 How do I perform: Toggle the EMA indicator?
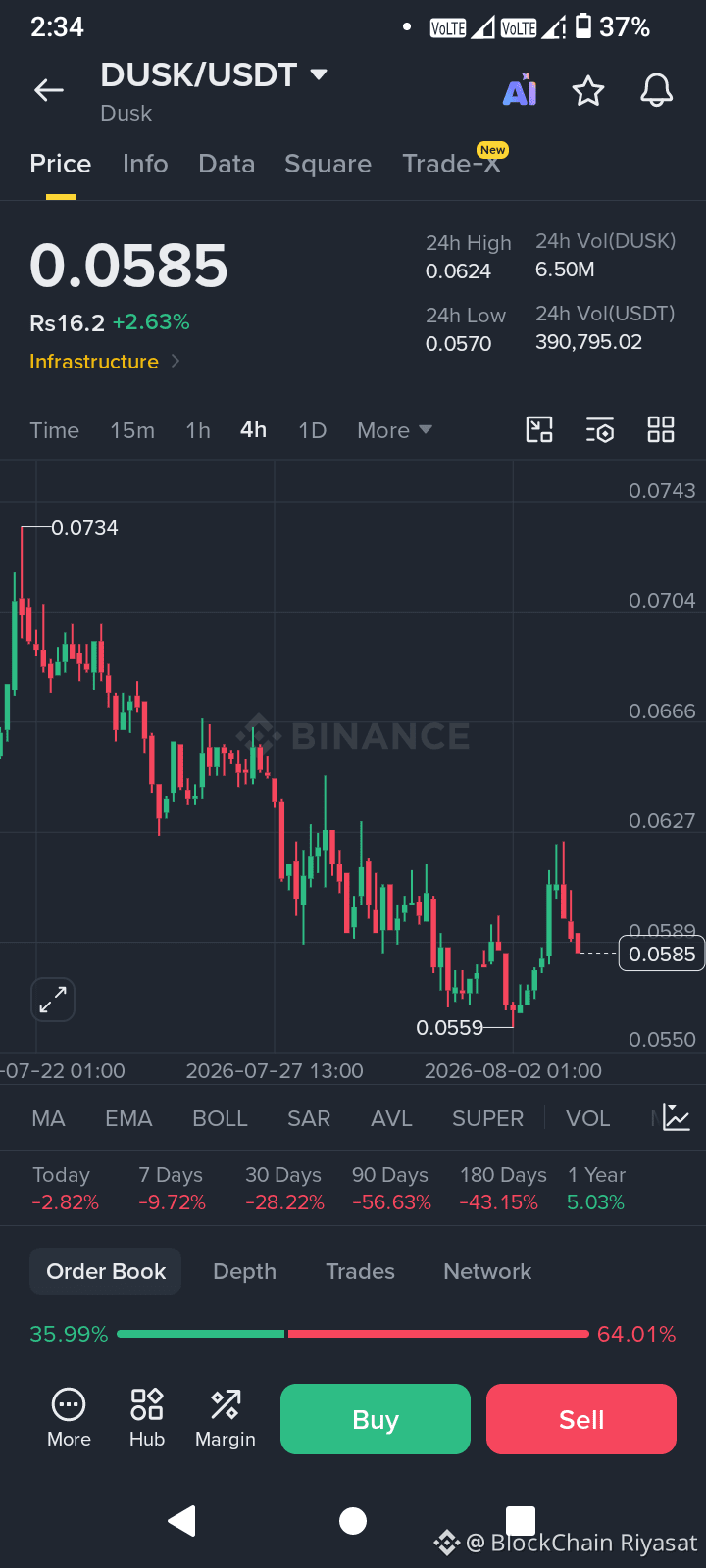pyautogui.click(x=128, y=1118)
